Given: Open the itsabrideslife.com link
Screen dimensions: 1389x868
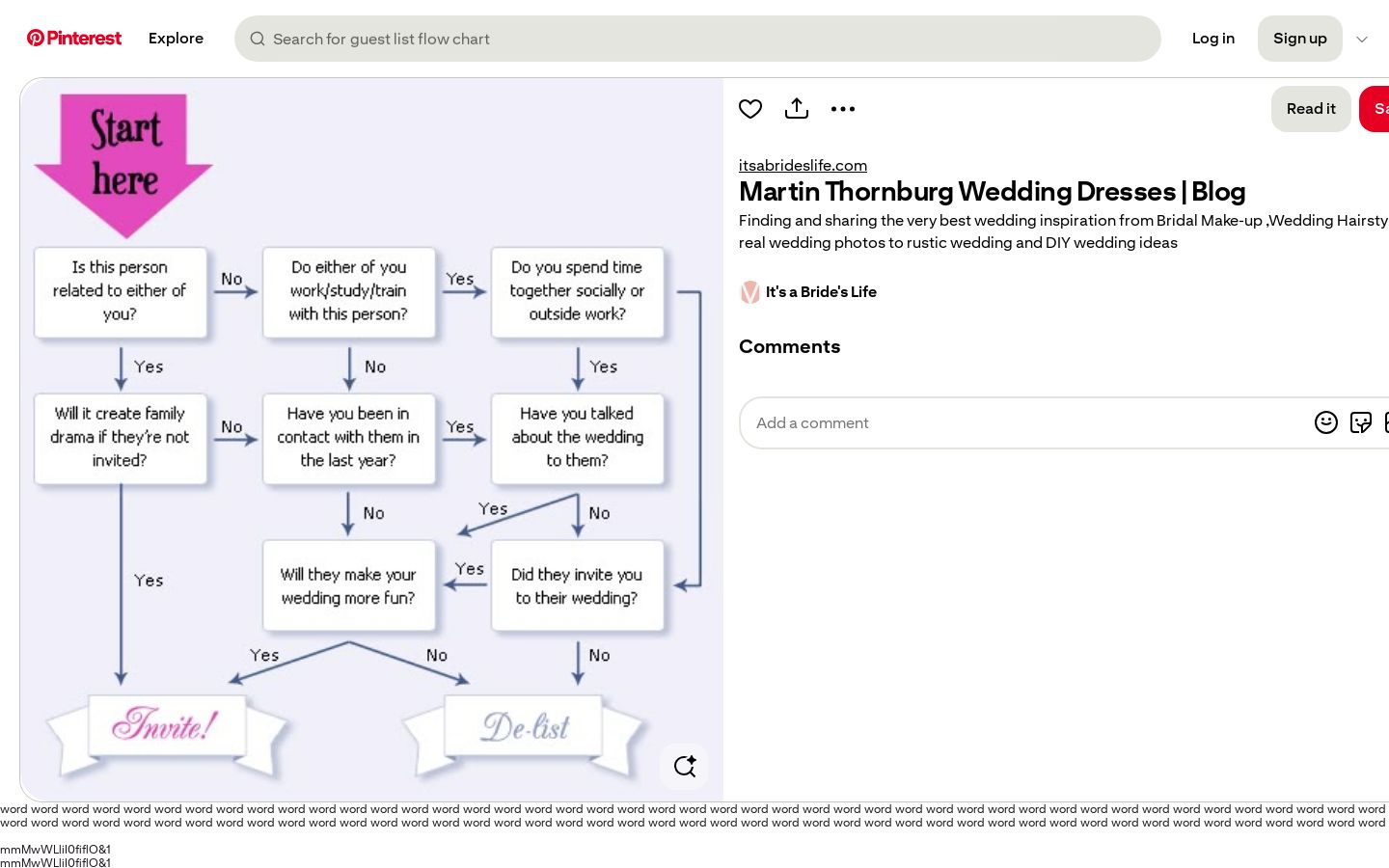Looking at the screenshot, I should [803, 165].
